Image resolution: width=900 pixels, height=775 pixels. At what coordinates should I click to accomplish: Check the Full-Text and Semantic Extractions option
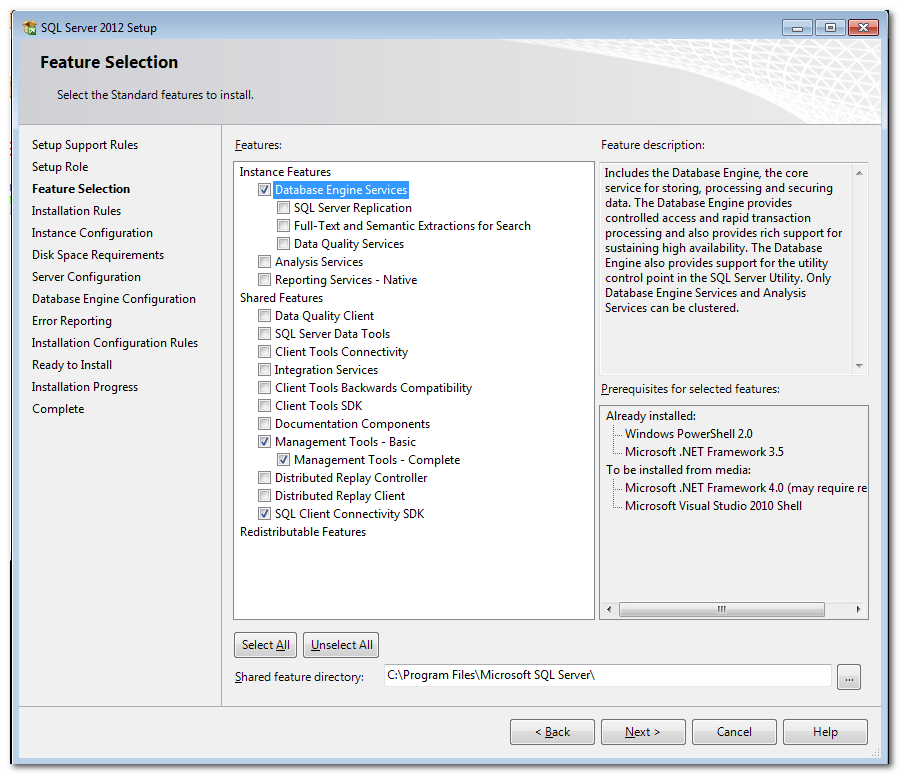point(284,226)
